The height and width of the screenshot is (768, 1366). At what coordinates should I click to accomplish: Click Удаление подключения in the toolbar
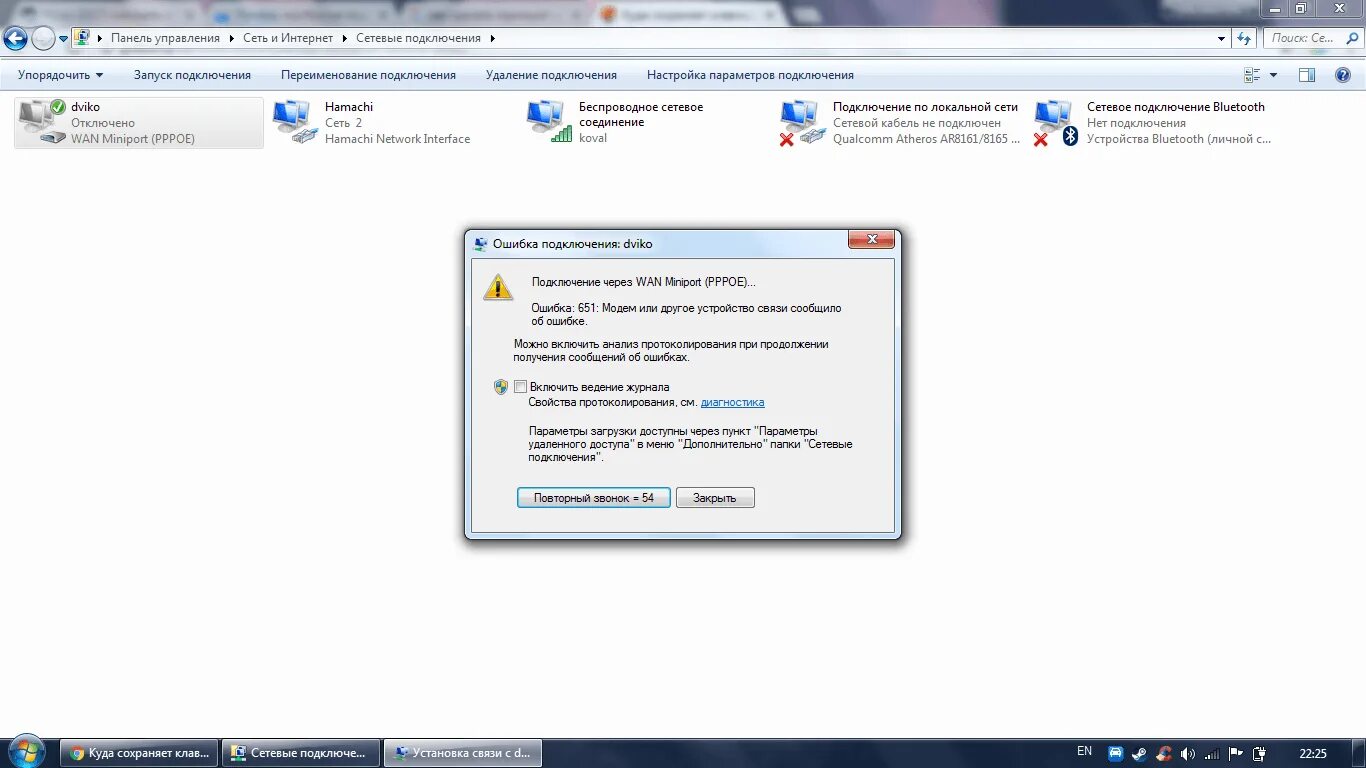551,75
